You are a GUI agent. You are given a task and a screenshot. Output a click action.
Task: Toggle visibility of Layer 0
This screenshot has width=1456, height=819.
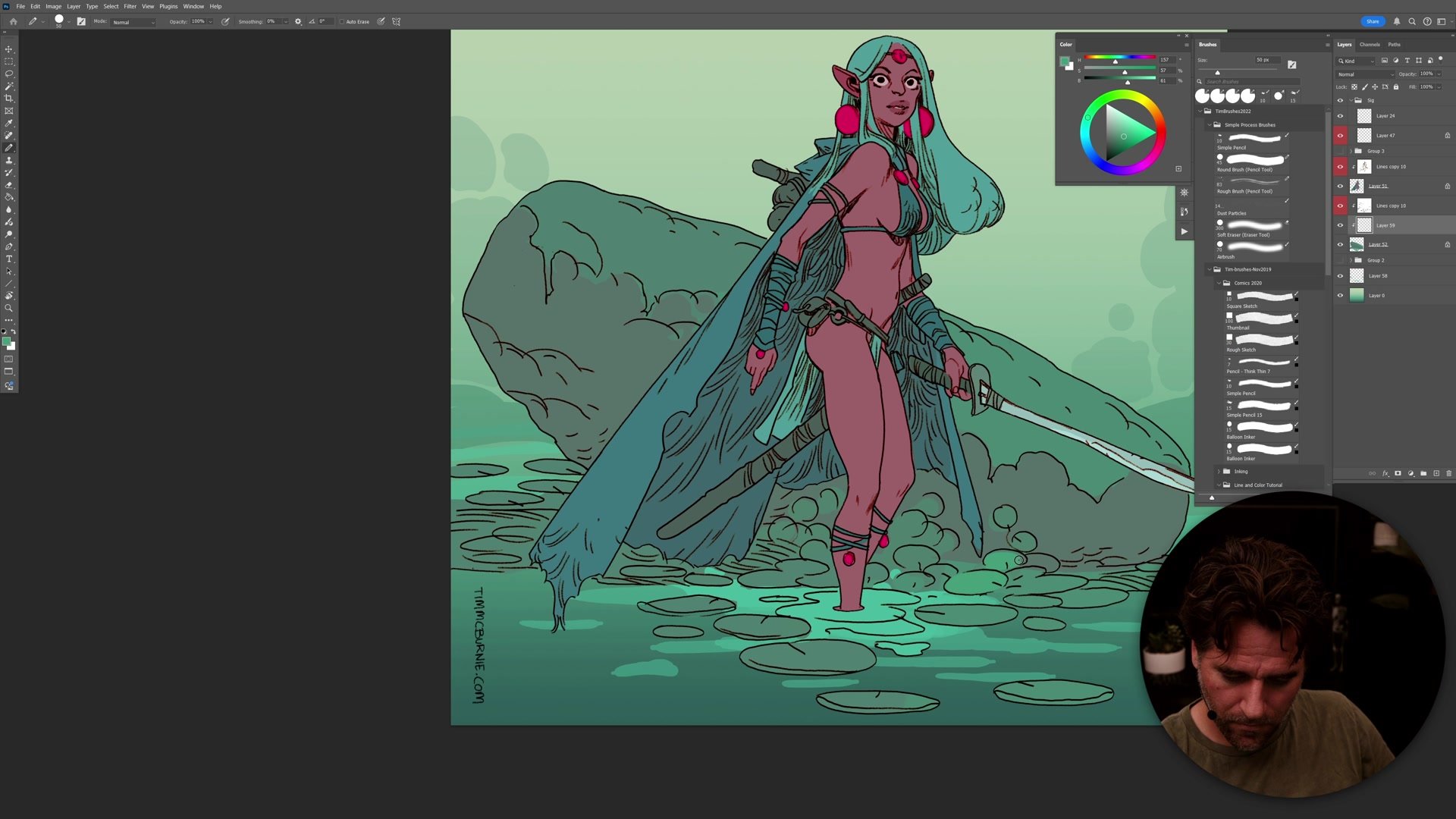[1340, 296]
